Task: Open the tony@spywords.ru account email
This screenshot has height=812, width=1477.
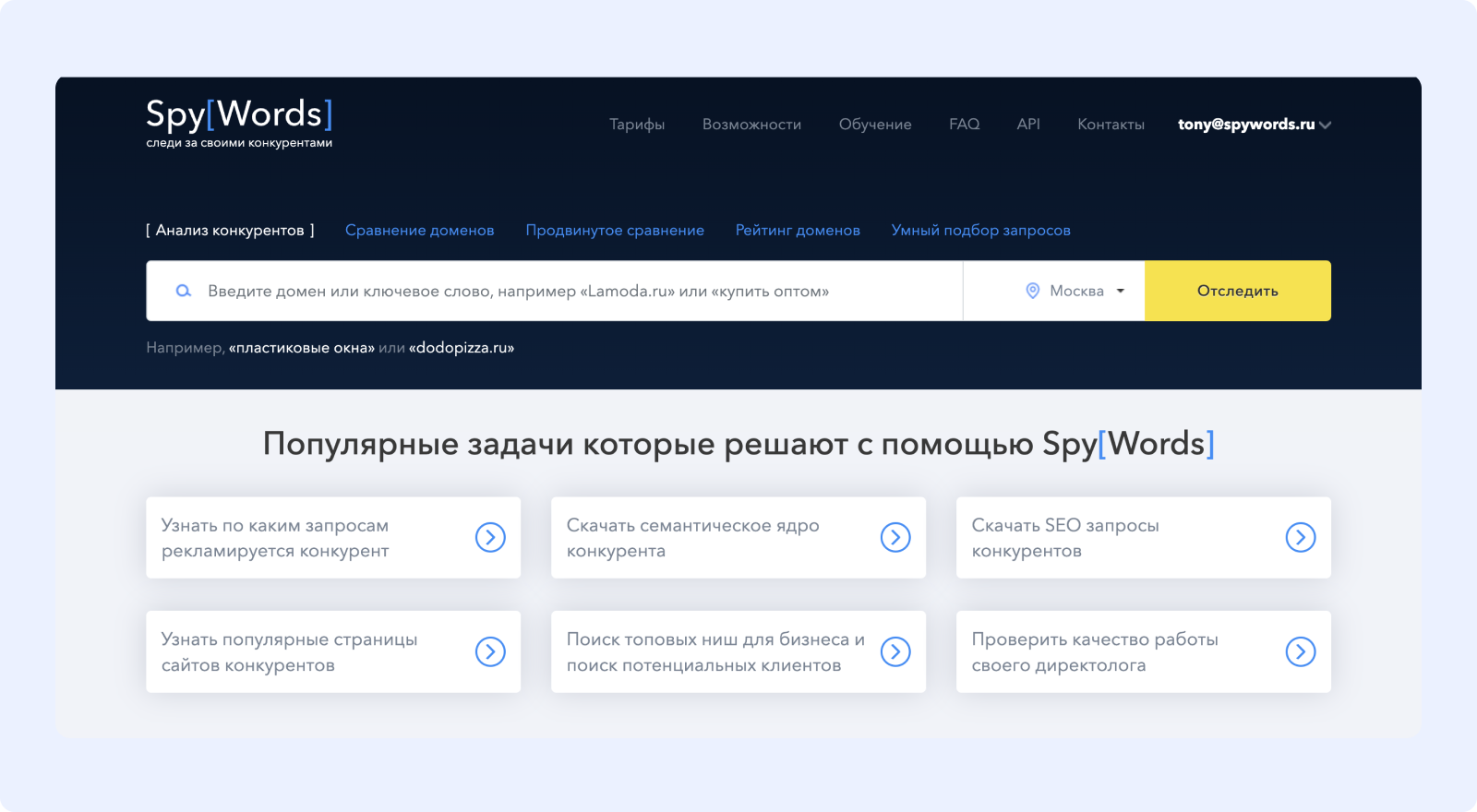Action: (x=1246, y=125)
